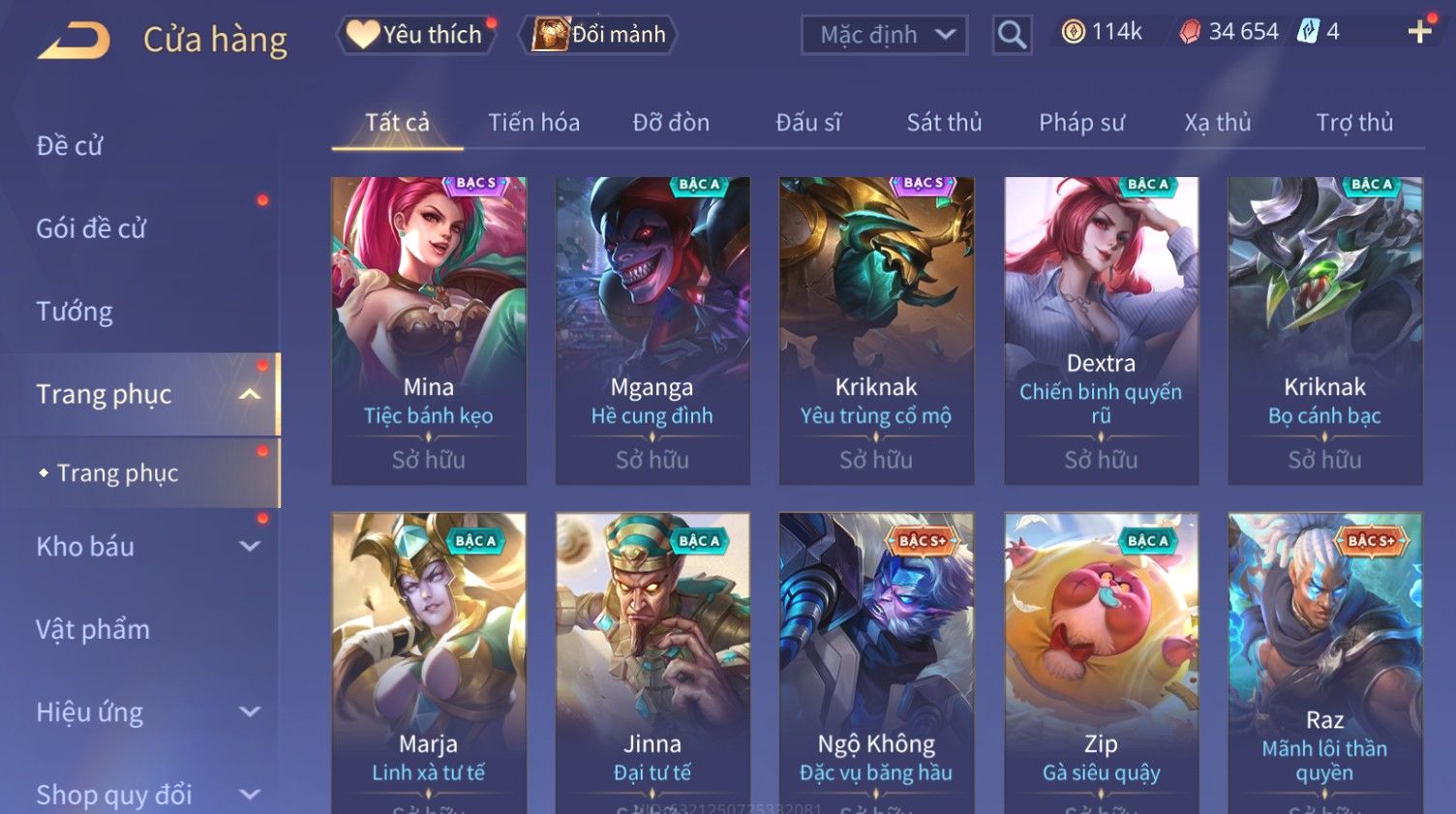This screenshot has height=814, width=1456.
Task: Go to Tướng in sidebar
Action: point(75,312)
